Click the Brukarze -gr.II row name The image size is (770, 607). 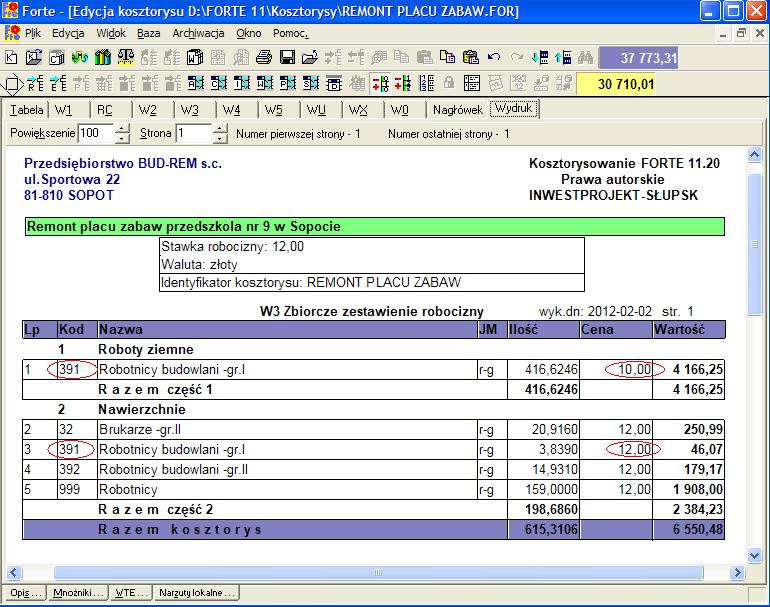point(140,430)
